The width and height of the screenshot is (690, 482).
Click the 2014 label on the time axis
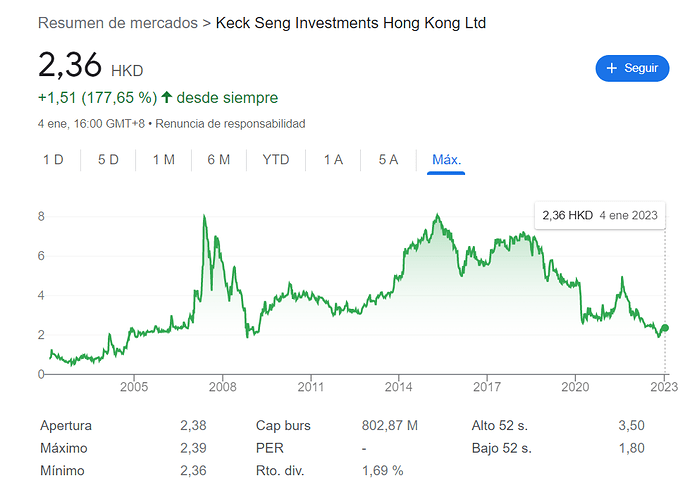point(399,387)
